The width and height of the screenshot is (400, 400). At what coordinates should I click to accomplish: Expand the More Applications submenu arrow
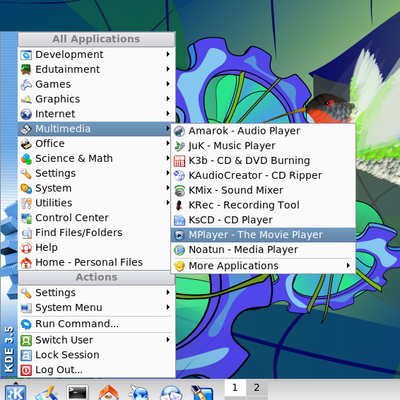[x=348, y=265]
